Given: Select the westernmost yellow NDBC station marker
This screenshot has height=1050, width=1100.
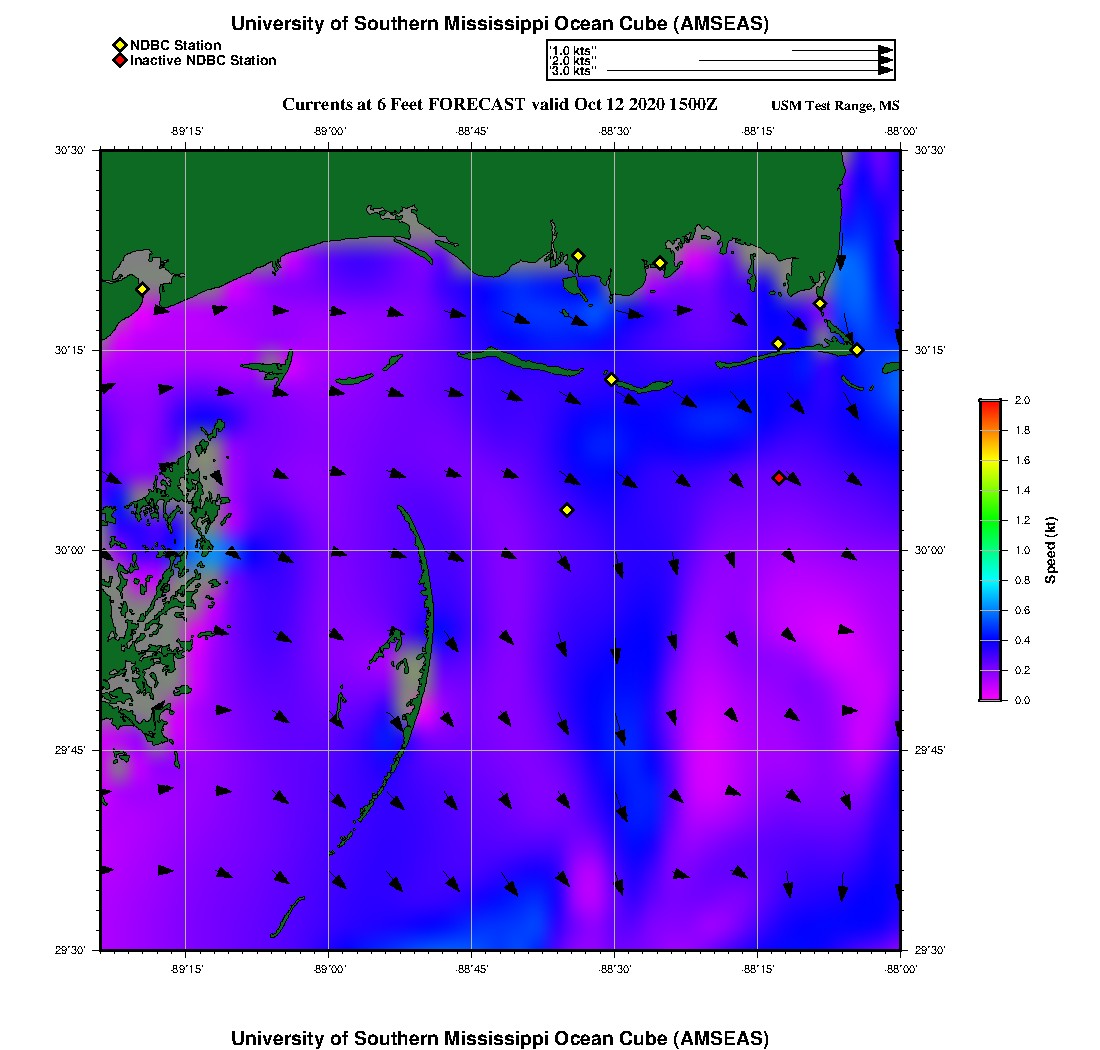Looking at the screenshot, I should [142, 289].
